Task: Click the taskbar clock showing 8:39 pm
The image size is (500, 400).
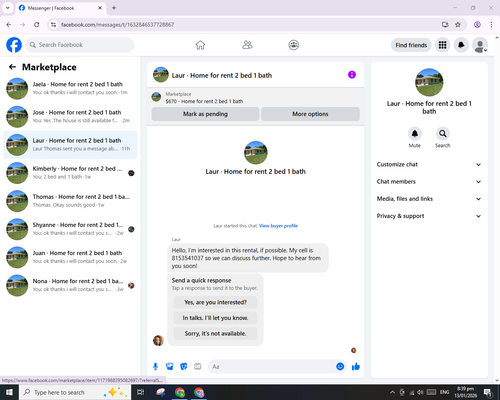Action: click(x=465, y=392)
